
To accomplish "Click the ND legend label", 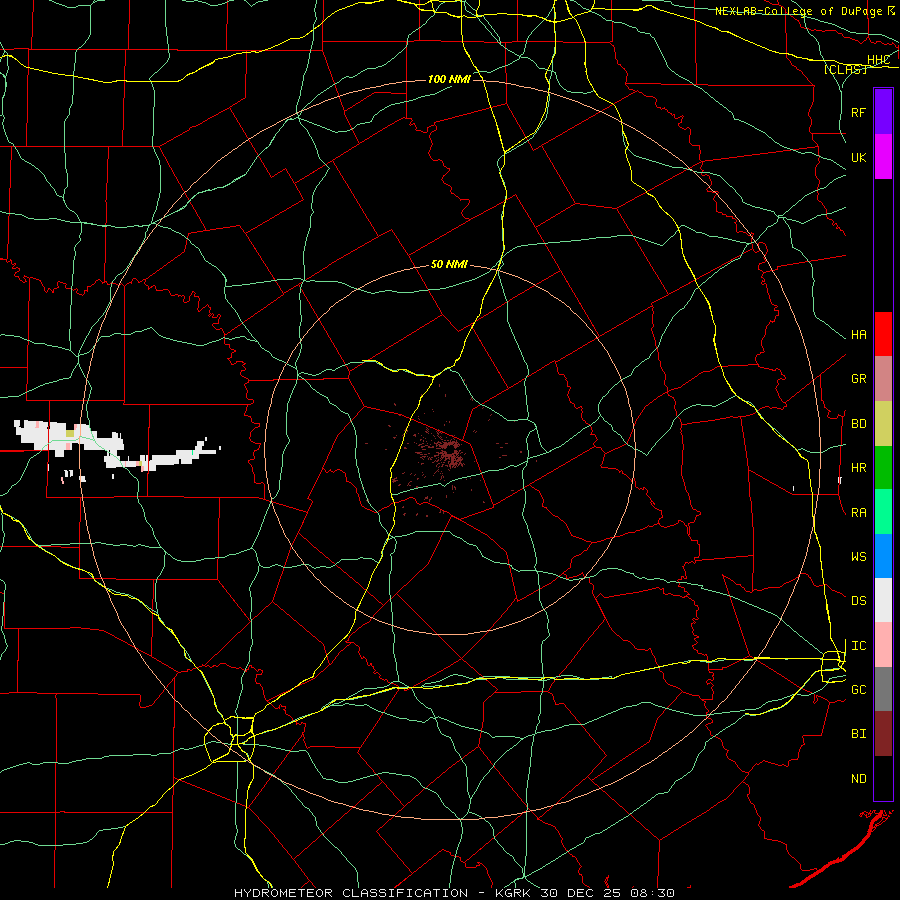I will 858,779.
